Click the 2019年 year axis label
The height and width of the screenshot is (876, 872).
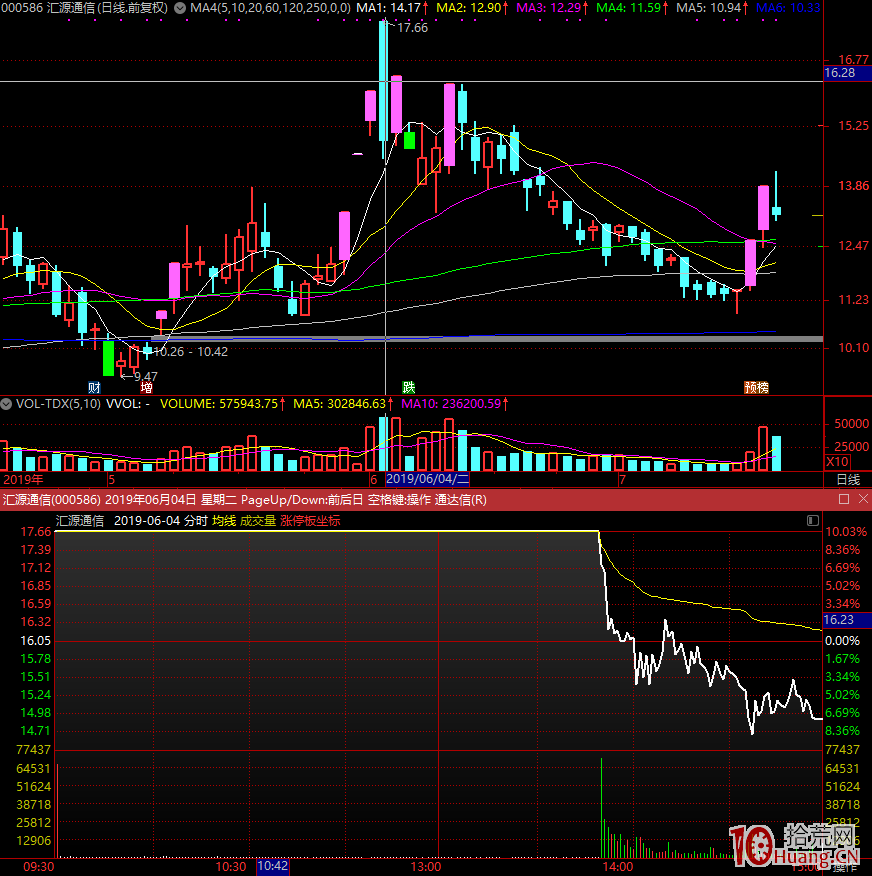[x=23, y=479]
